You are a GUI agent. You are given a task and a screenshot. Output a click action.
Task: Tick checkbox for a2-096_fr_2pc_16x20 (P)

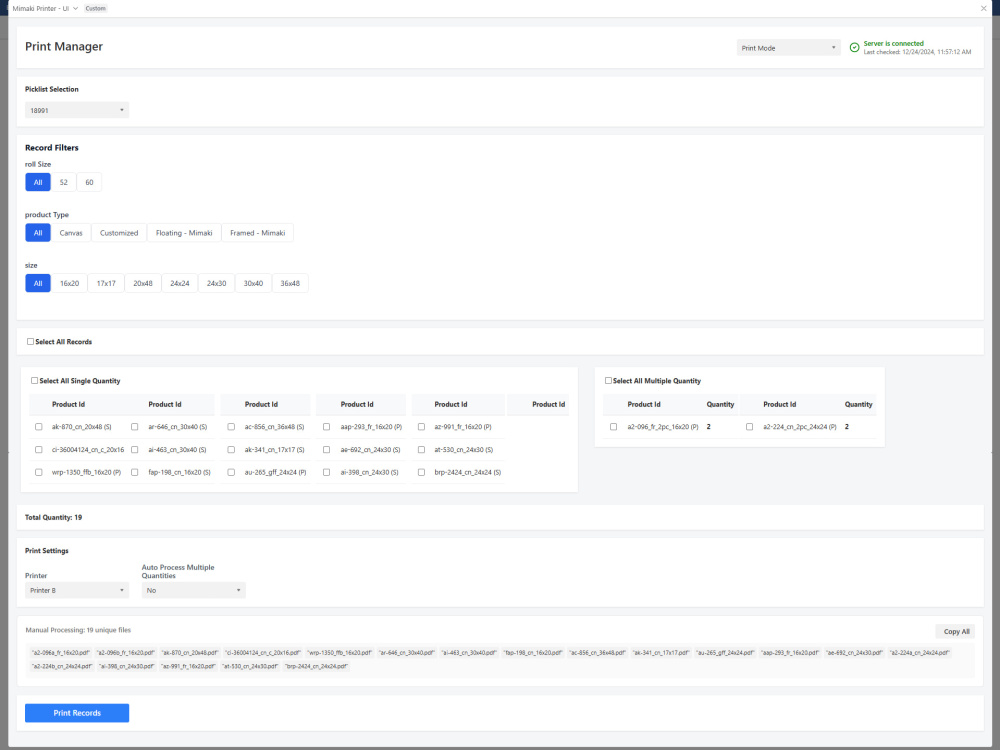[x=614, y=427]
